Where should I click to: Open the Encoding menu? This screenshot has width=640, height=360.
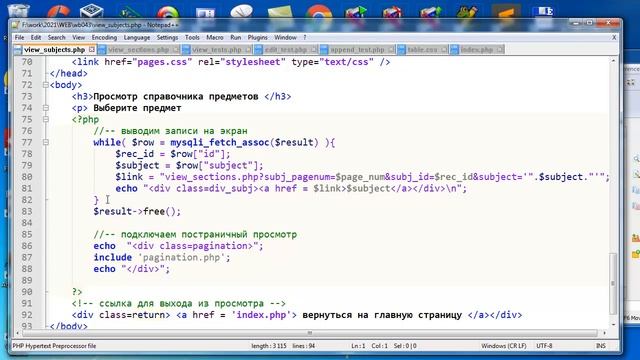[x=104, y=37]
